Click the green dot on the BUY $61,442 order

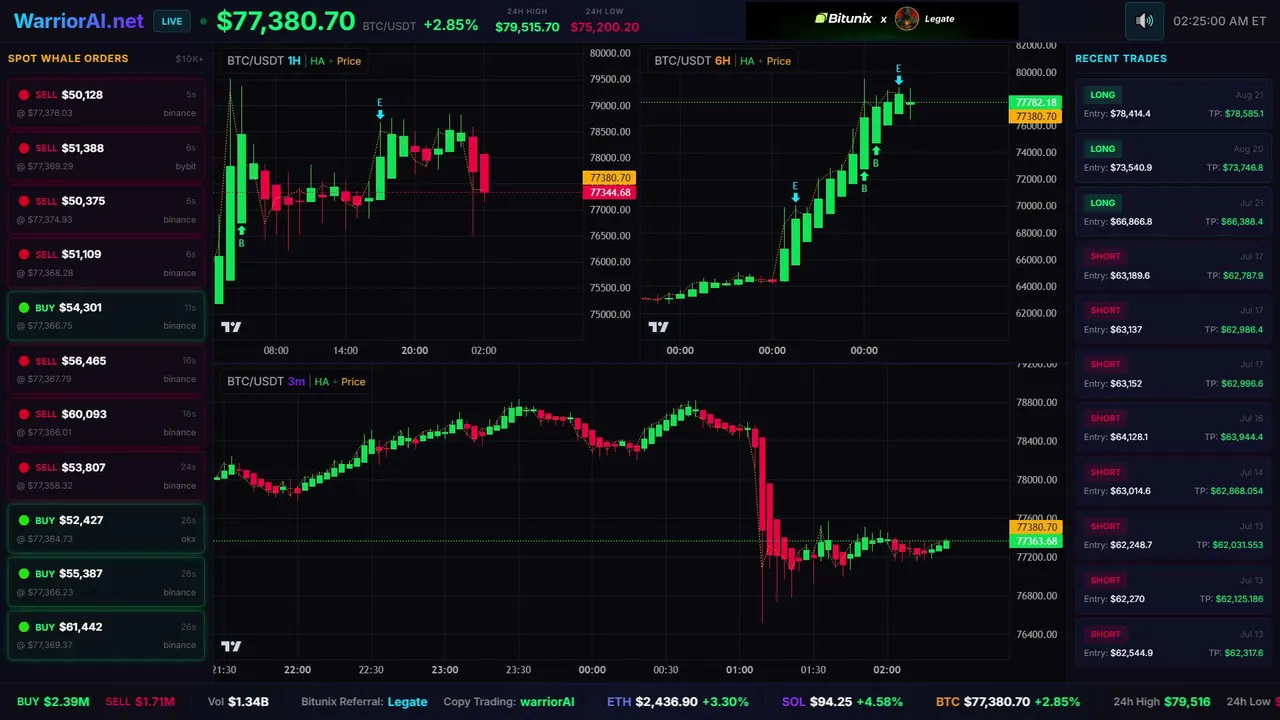[24, 627]
